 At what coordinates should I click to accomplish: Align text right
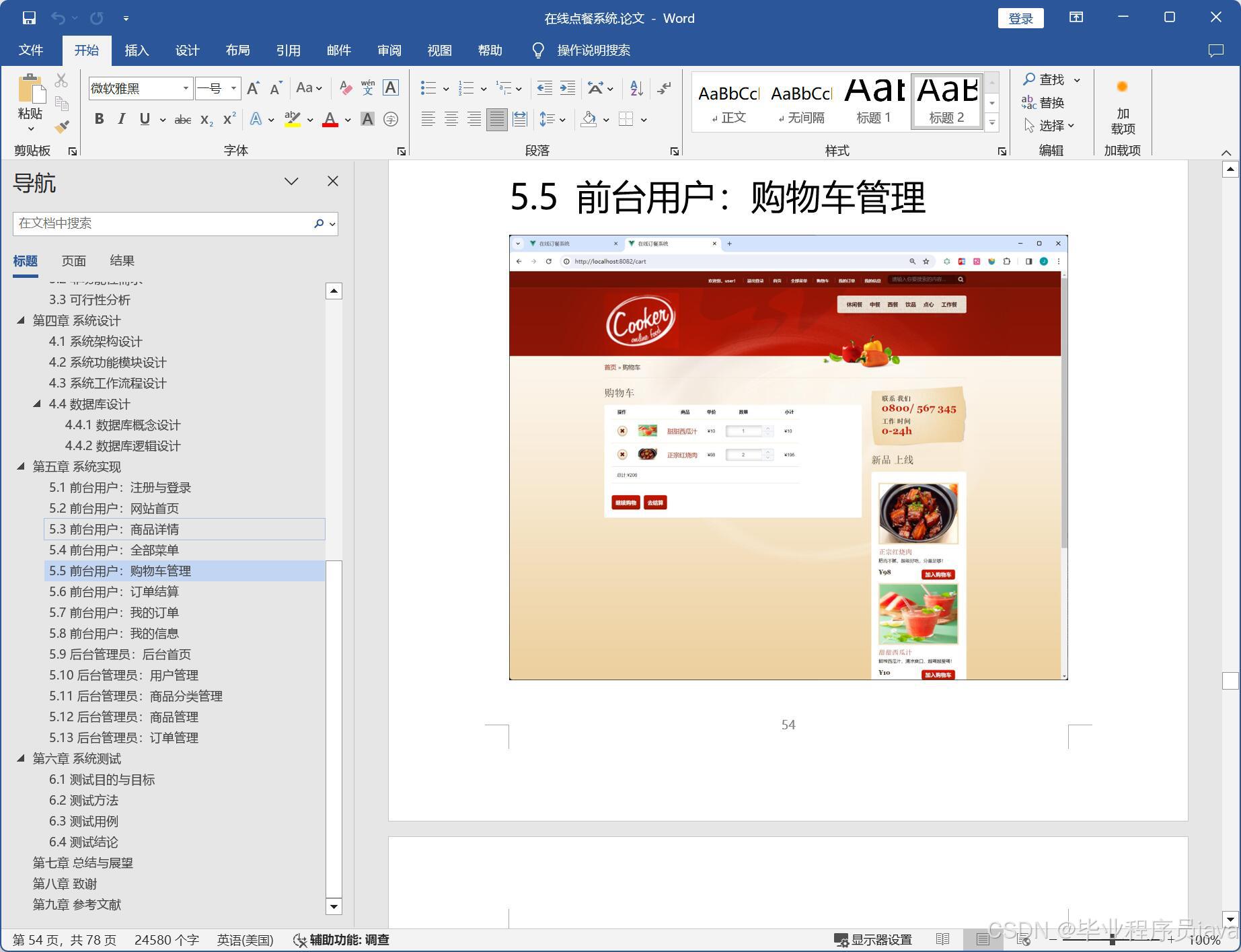click(474, 119)
